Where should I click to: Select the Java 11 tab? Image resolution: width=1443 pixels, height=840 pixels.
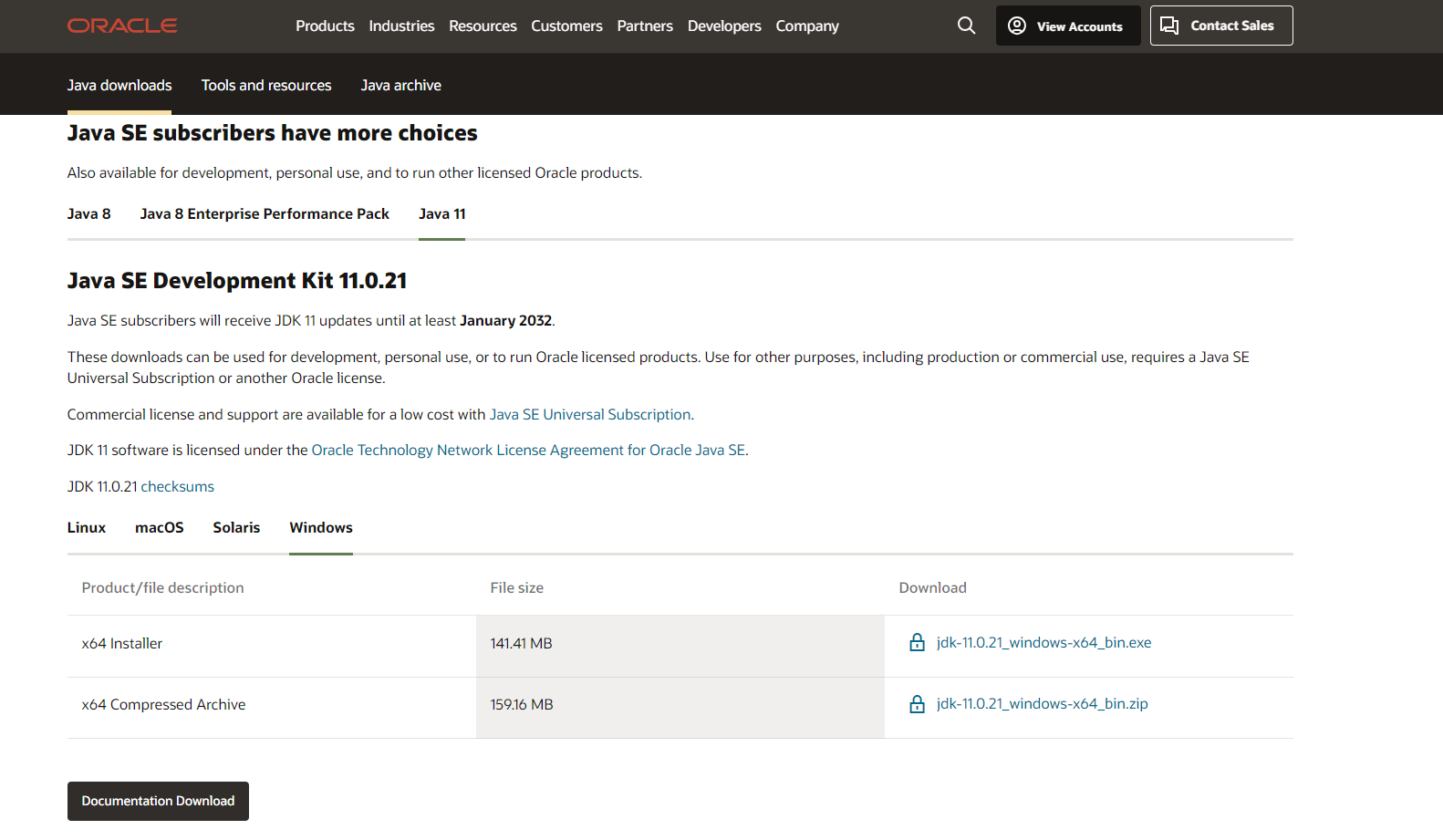442,213
